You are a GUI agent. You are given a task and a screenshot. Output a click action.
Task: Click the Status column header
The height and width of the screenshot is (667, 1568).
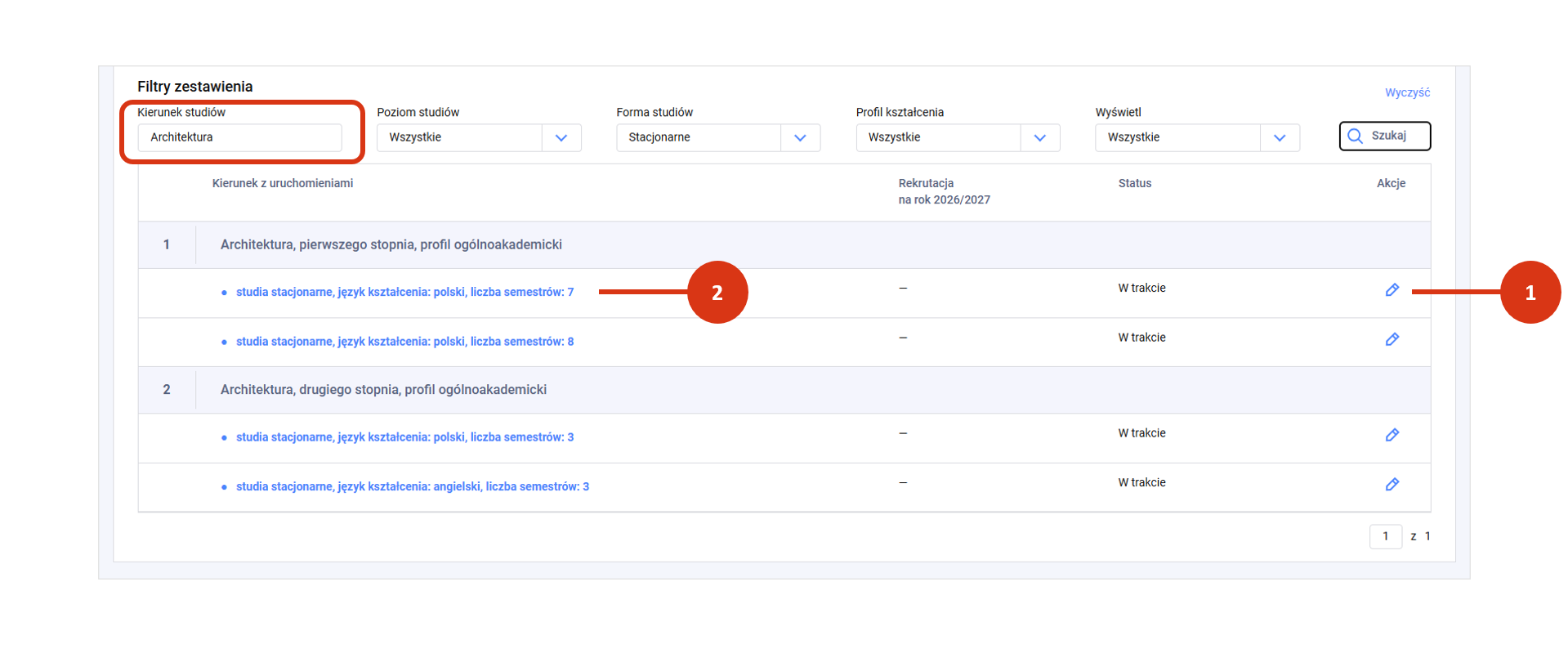coord(1134,183)
